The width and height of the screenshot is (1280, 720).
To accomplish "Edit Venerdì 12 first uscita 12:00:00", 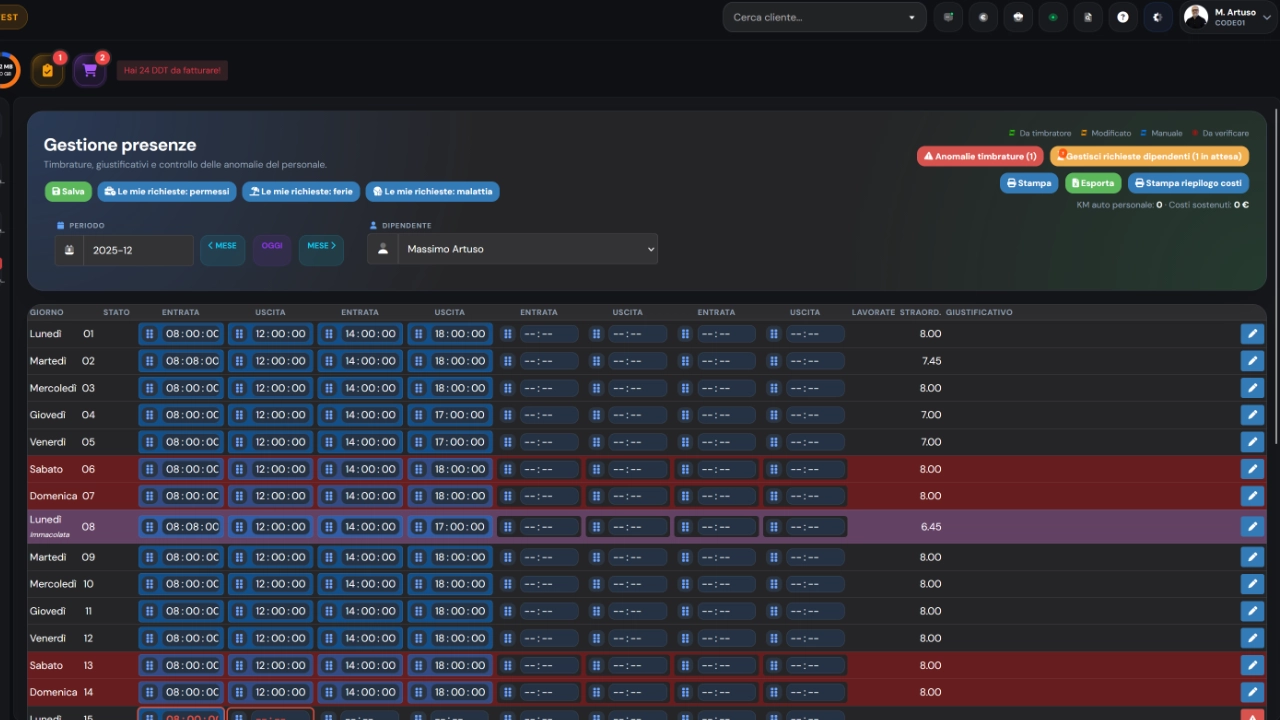I will (x=281, y=638).
